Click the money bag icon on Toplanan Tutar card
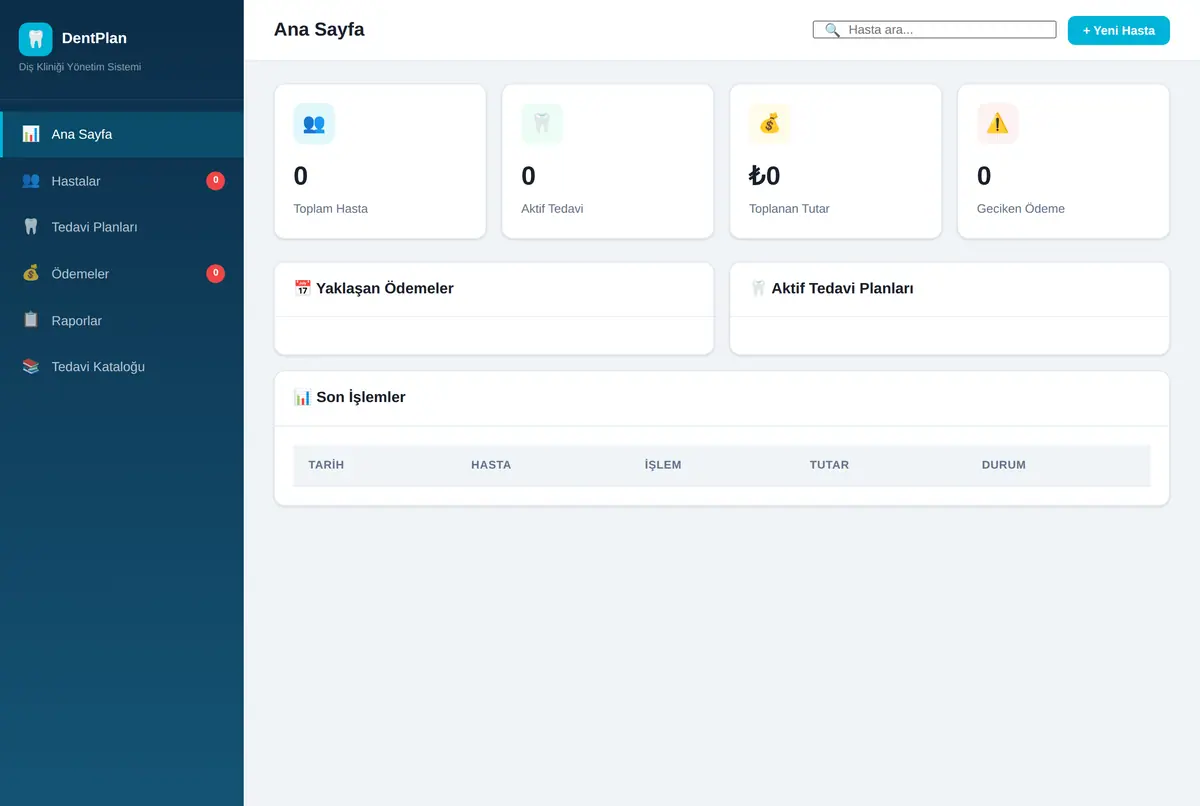This screenshot has width=1200, height=806. (x=769, y=123)
